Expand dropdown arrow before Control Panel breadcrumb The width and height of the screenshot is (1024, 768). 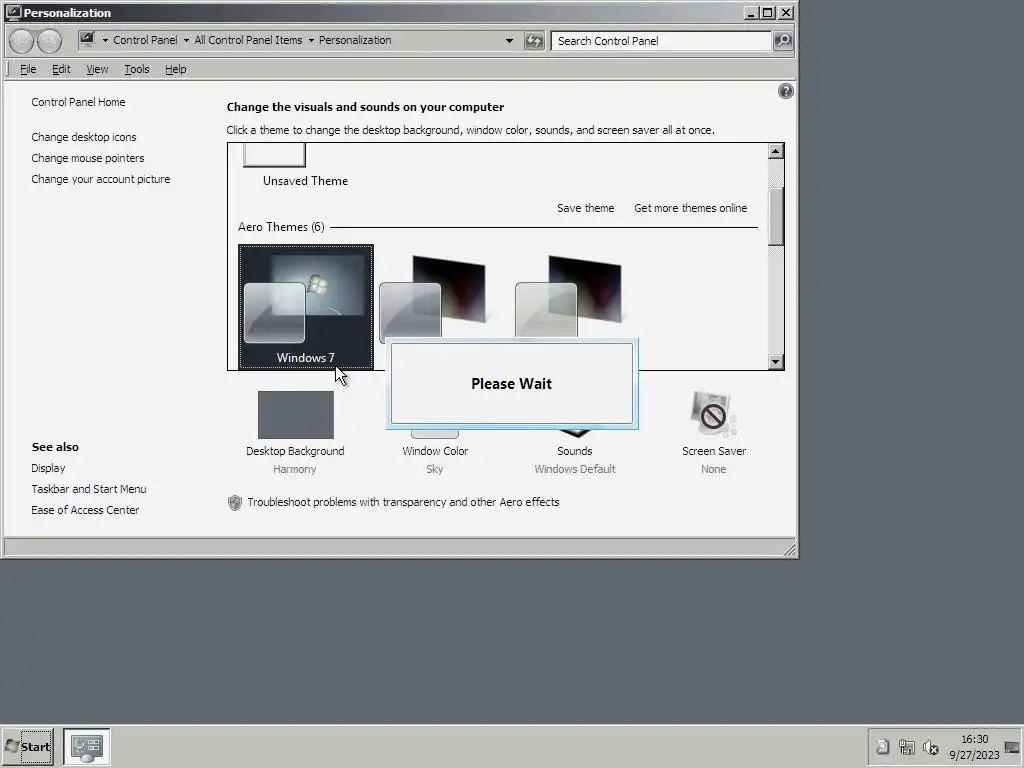point(105,40)
